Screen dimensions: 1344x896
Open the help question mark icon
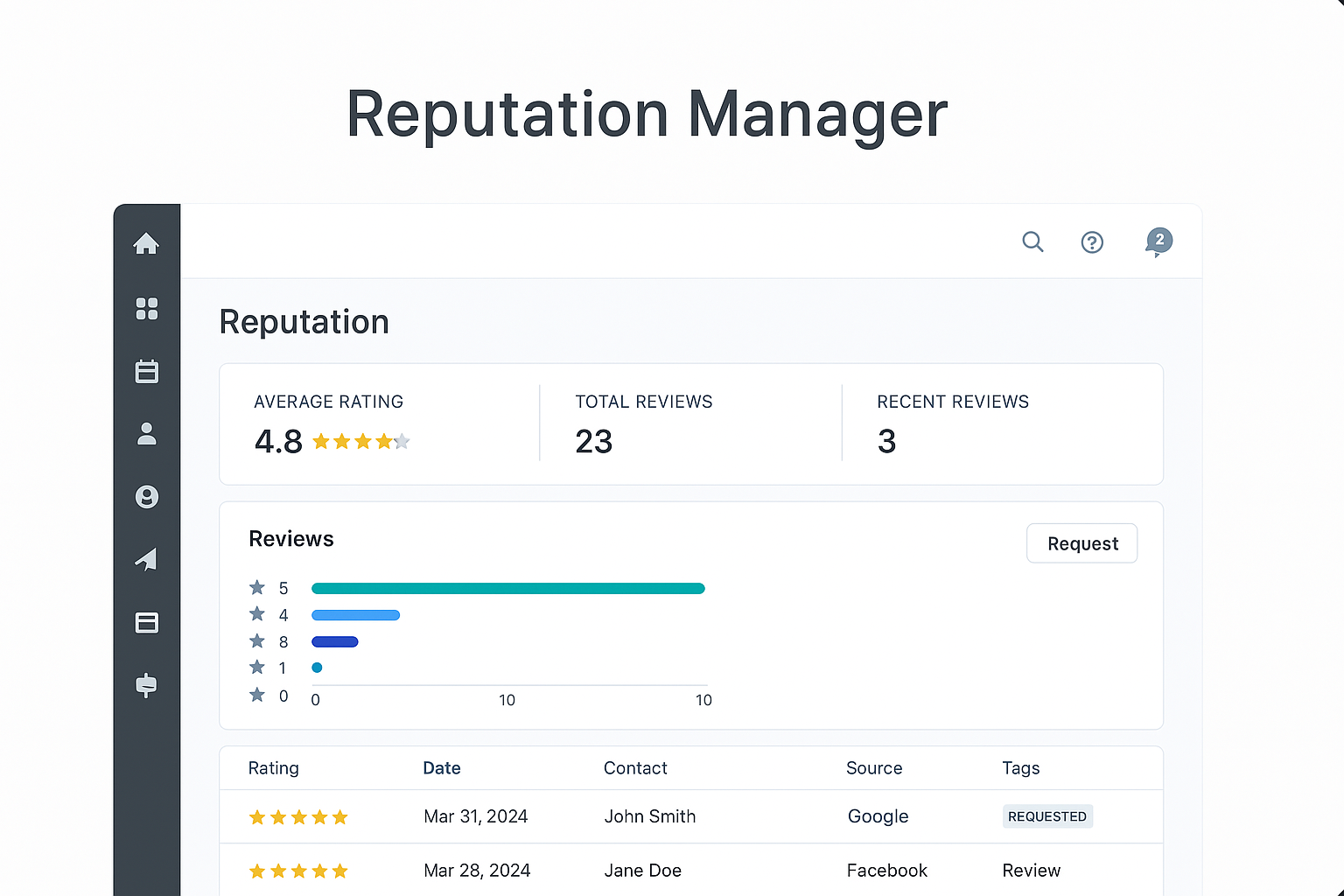[1092, 242]
